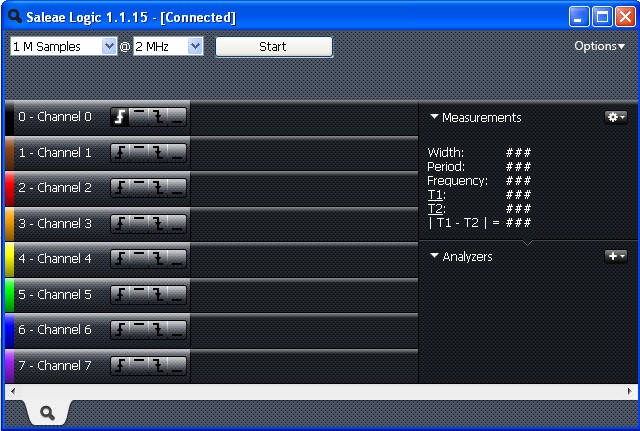Viewport: 640px width, 431px height.
Task: Click the Saleae Logic title bar icon
Action: pos(15,16)
